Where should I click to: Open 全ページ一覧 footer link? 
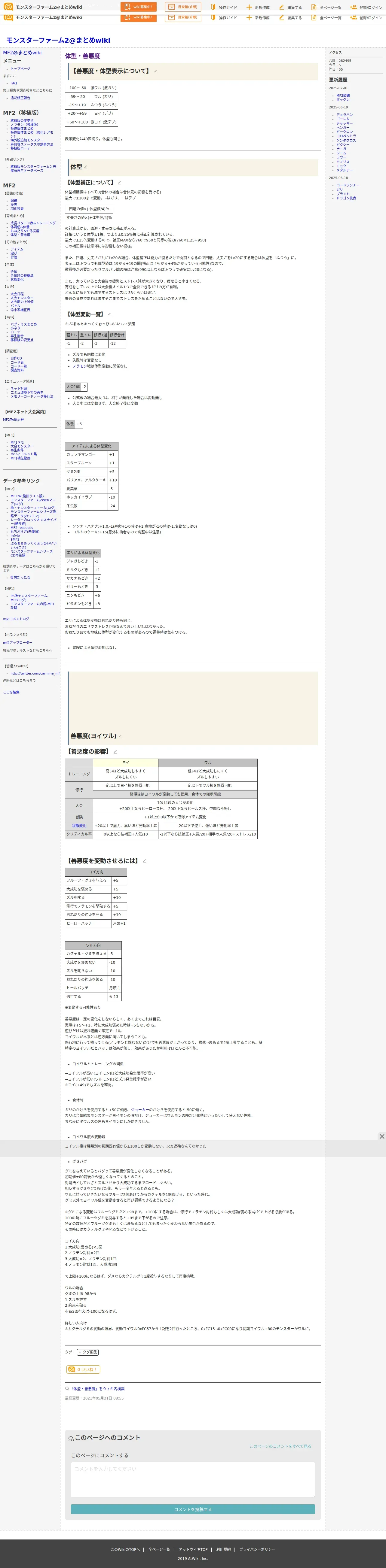[x=160, y=1549]
